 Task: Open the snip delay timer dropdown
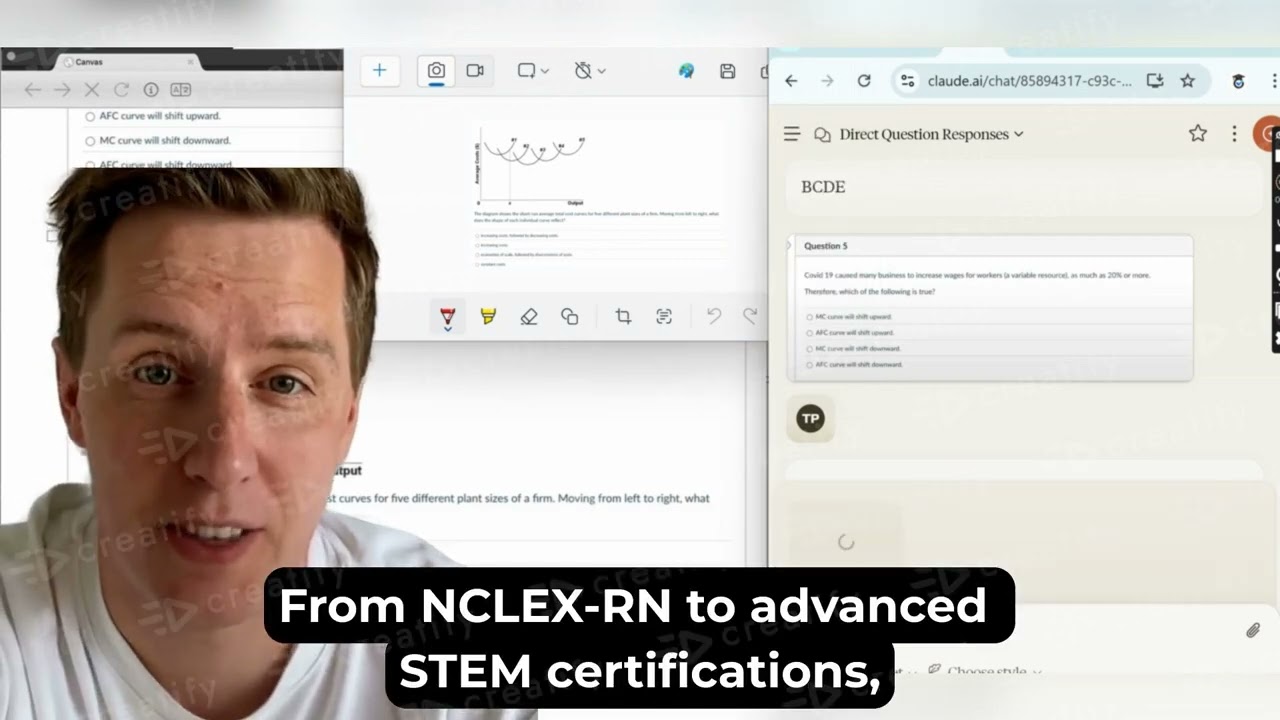coord(590,70)
